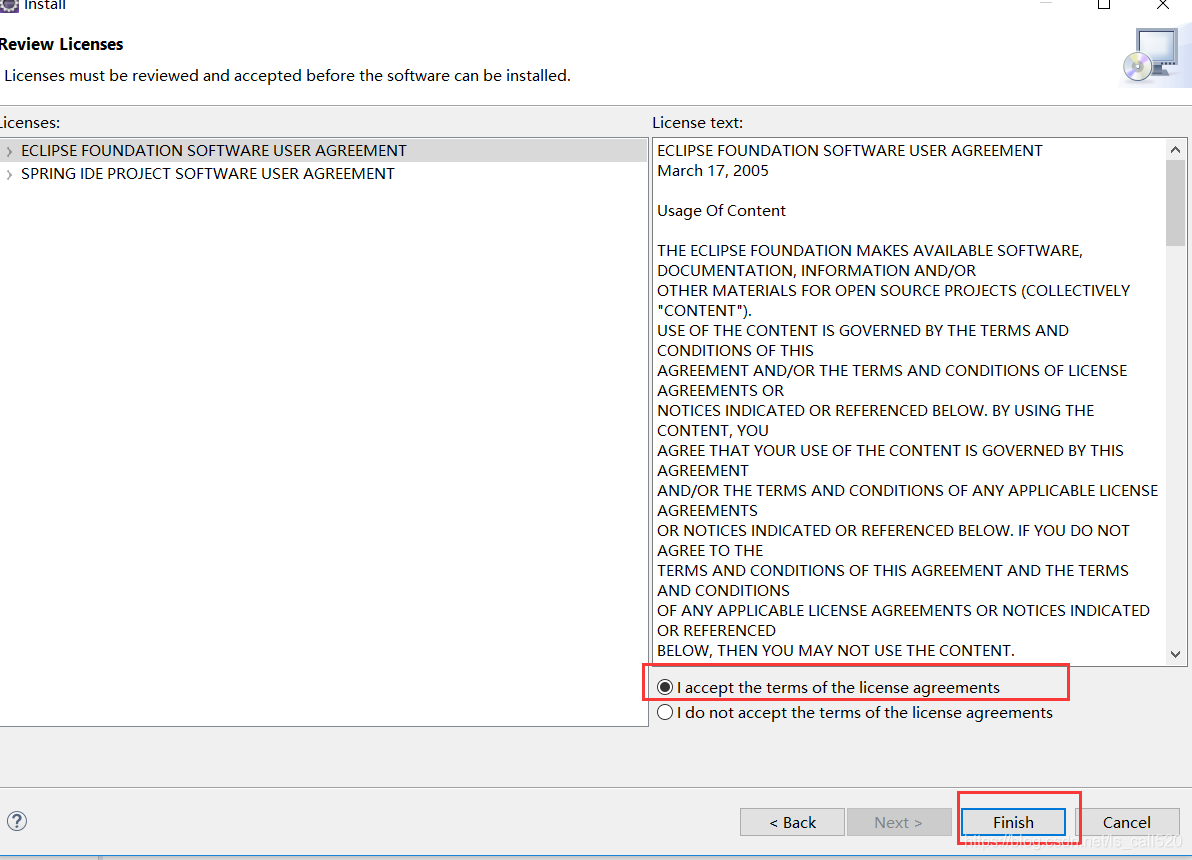Click the scrollbar down arrow in license text
Screen dimensions: 1192x860
pyautogui.click(x=1175, y=651)
